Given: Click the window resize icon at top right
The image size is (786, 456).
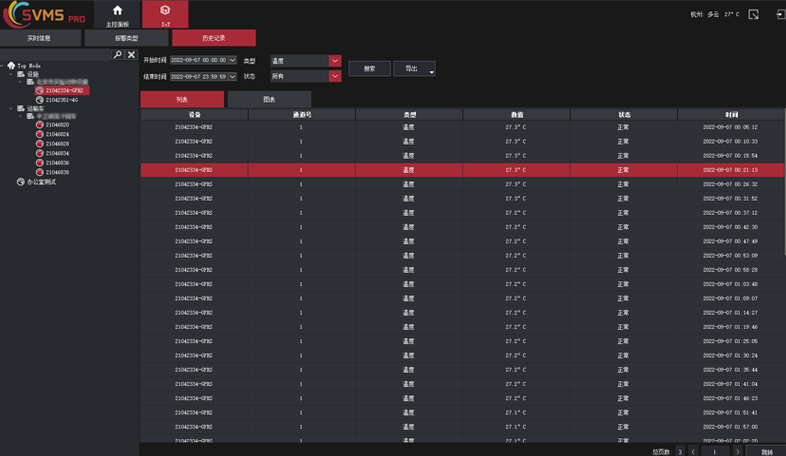Looking at the screenshot, I should pyautogui.click(x=752, y=14).
